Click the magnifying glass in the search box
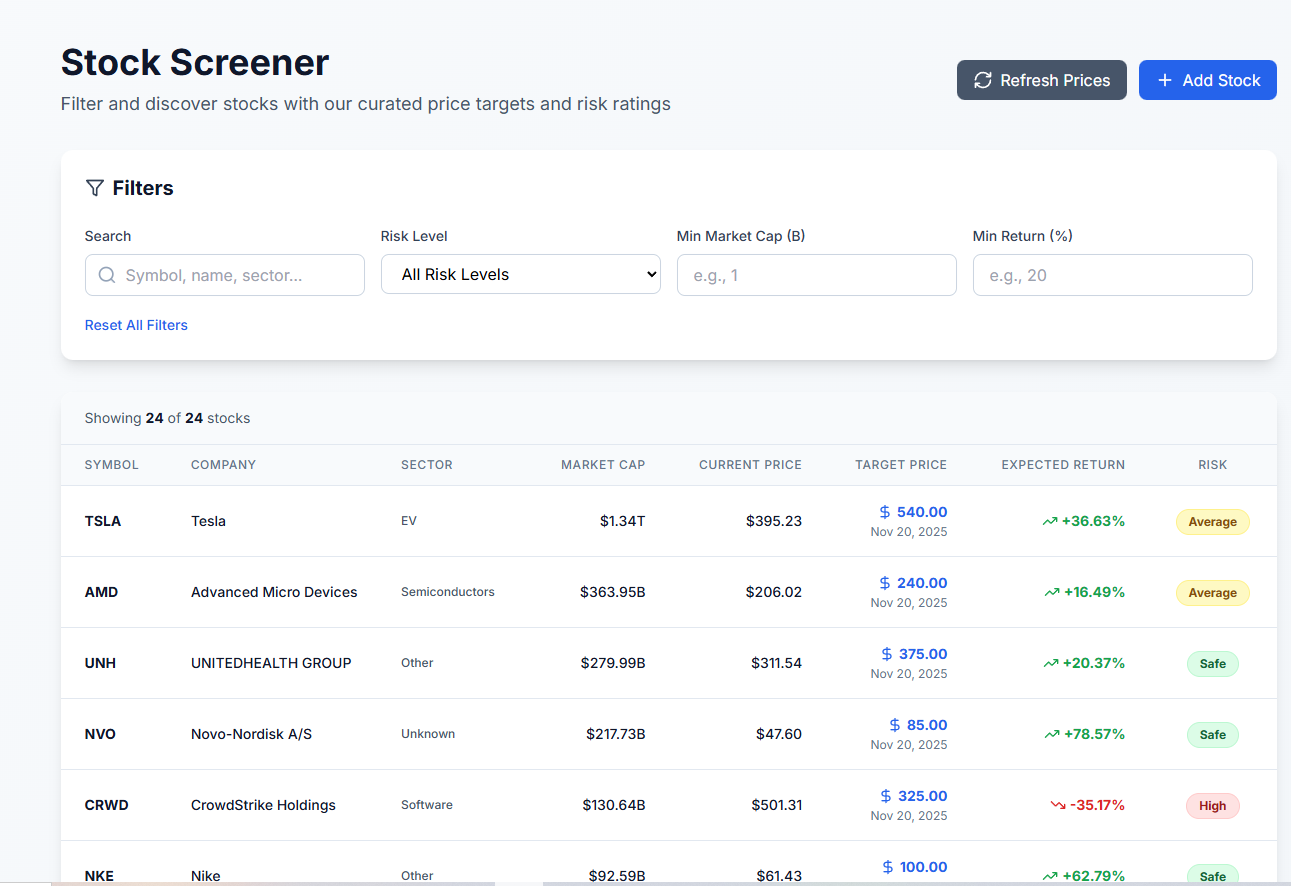The image size is (1291, 886). tap(107, 274)
